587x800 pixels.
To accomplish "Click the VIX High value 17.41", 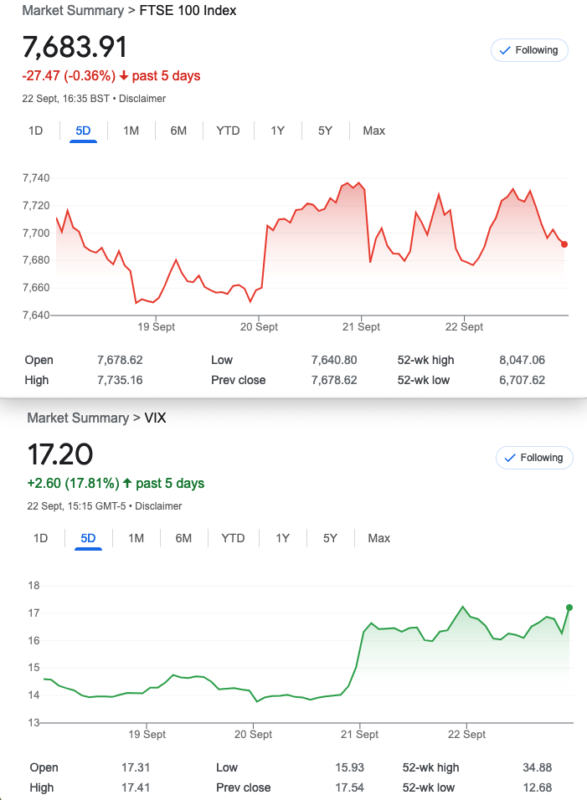I will (x=136, y=788).
